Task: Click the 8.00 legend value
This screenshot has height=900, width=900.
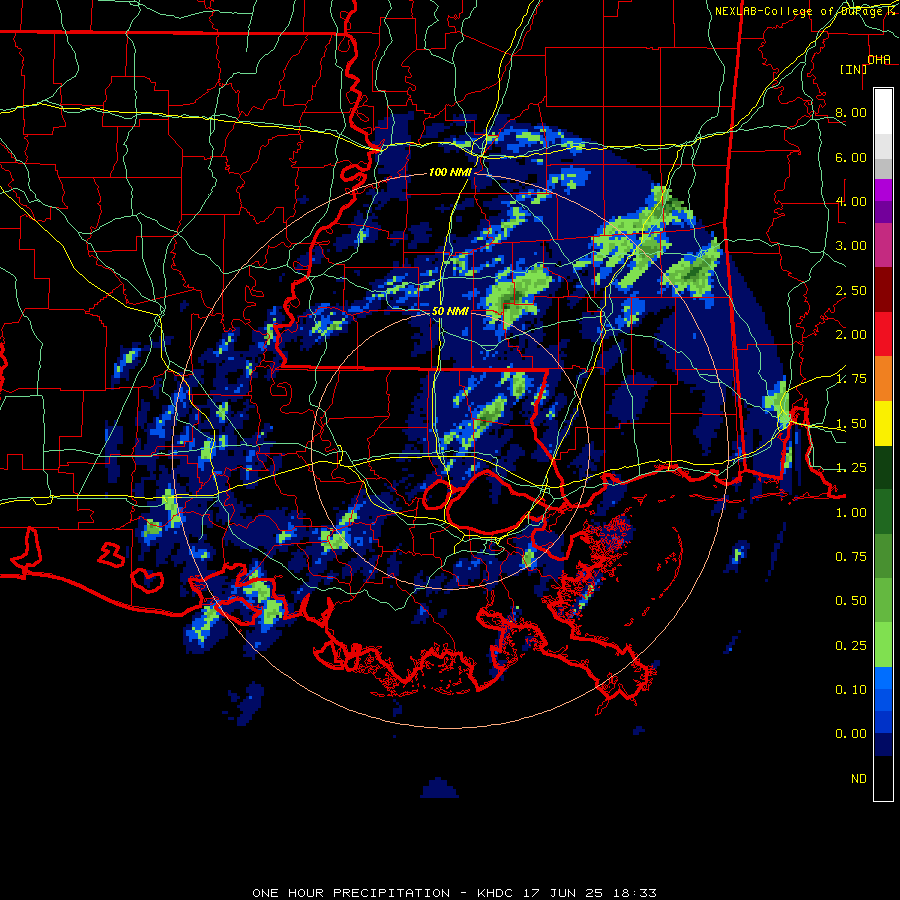Action: 850,112
